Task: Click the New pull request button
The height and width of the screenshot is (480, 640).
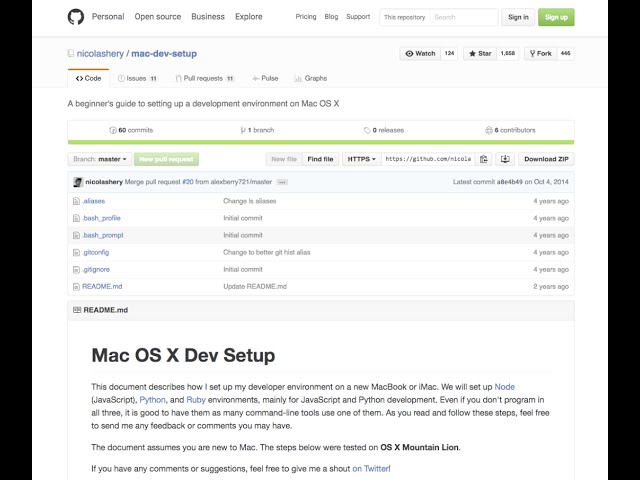Action: [167, 159]
